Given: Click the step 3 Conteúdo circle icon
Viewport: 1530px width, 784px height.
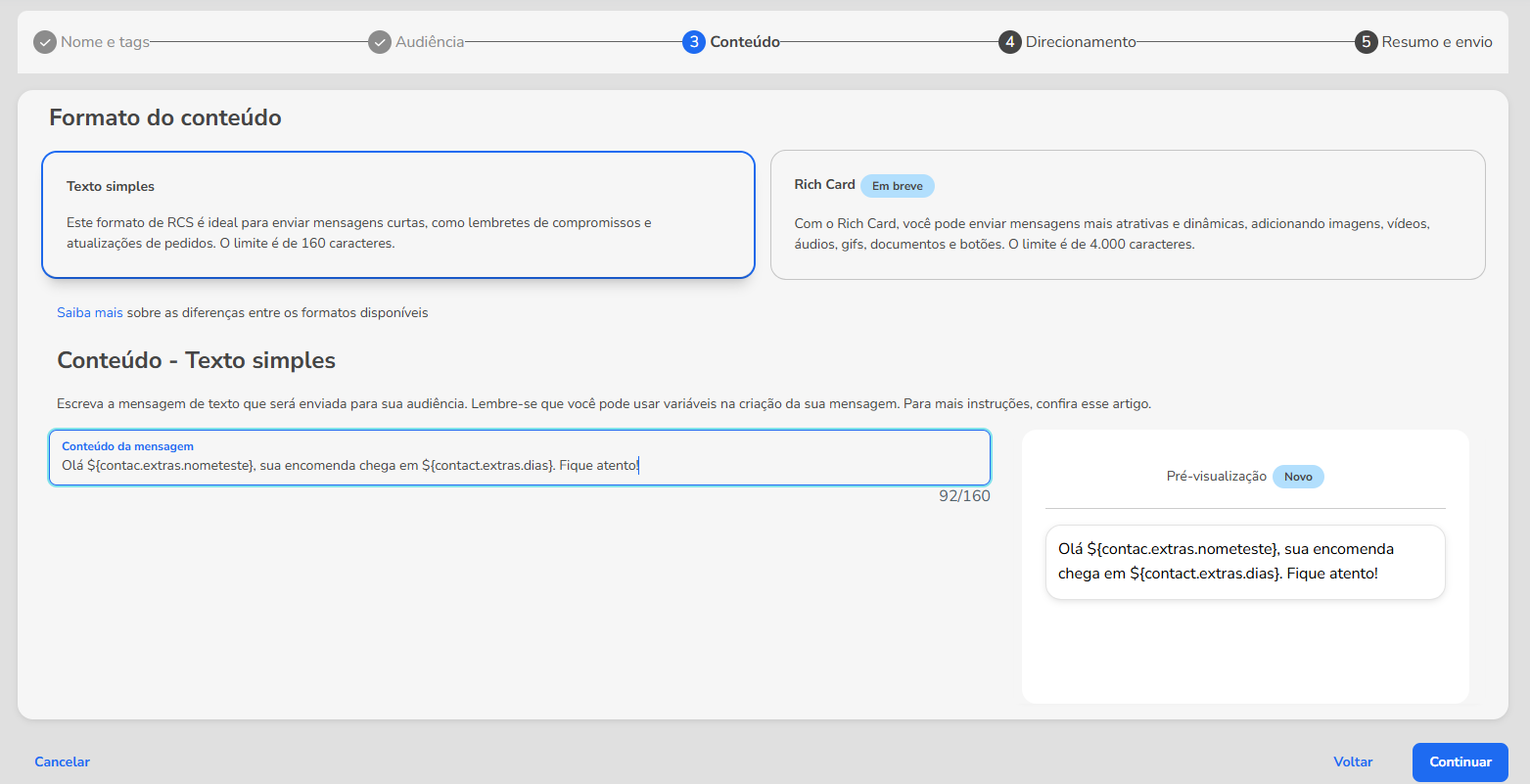Looking at the screenshot, I should click(694, 42).
